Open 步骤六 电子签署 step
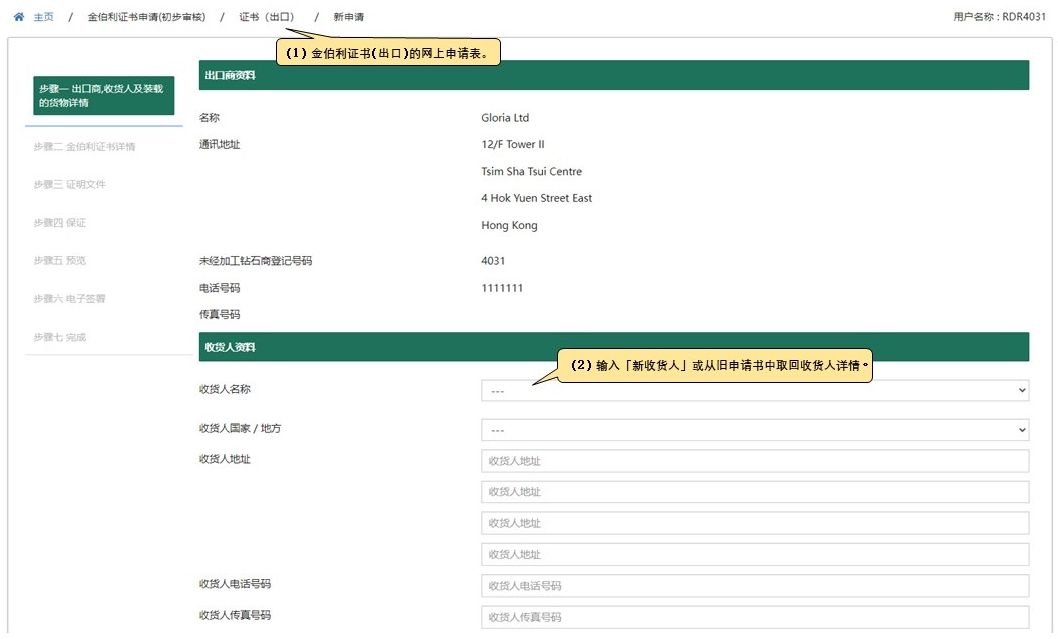This screenshot has width=1058, height=639. pyautogui.click(x=69, y=299)
